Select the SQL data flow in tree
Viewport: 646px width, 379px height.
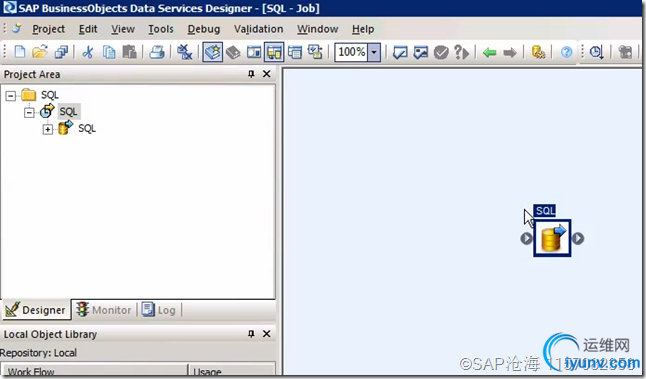(x=87, y=129)
